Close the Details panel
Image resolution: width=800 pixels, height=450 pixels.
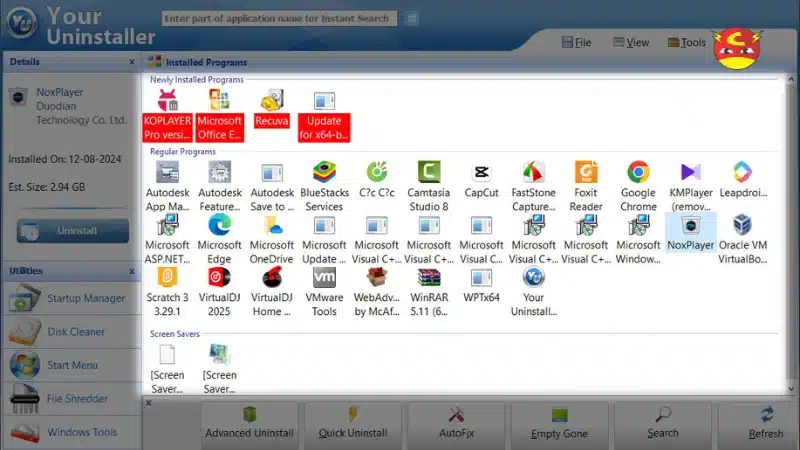(x=132, y=62)
